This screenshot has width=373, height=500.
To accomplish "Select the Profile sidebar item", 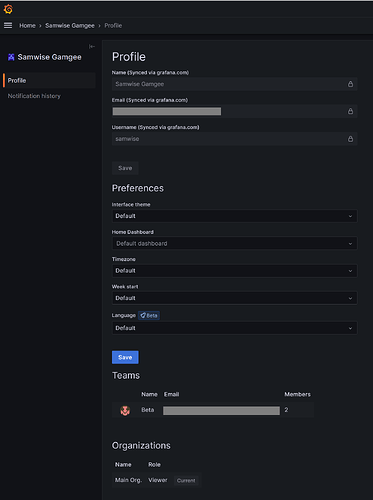I will pyautogui.click(x=49, y=80).
